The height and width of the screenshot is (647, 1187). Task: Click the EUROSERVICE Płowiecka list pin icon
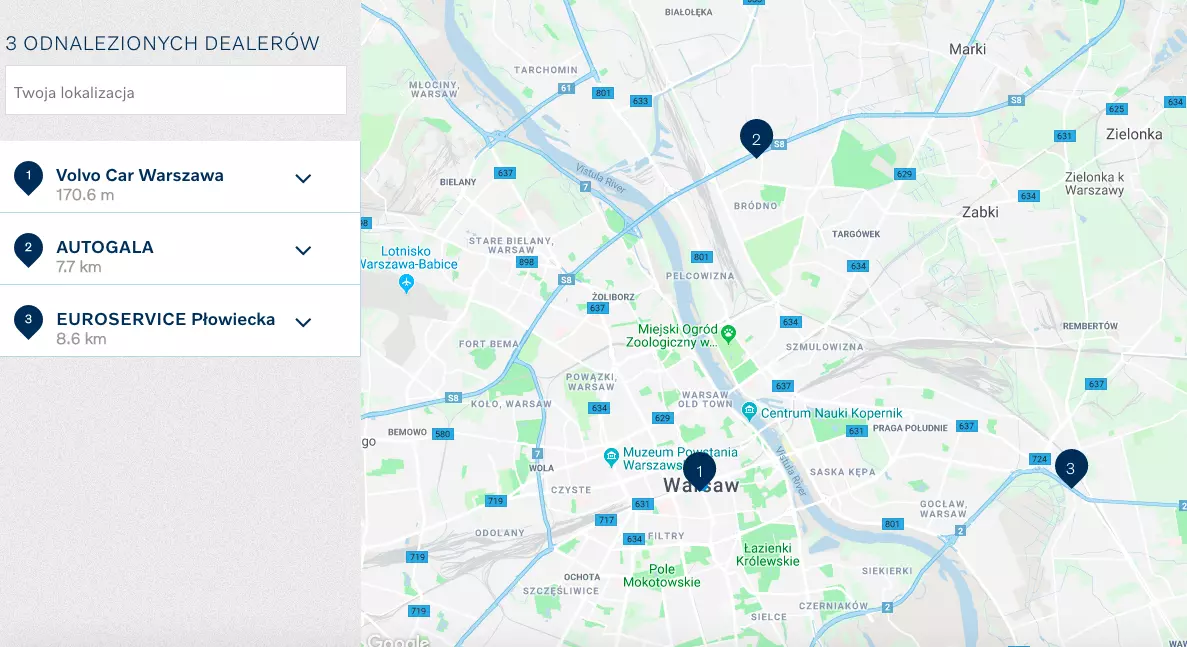coord(28,322)
